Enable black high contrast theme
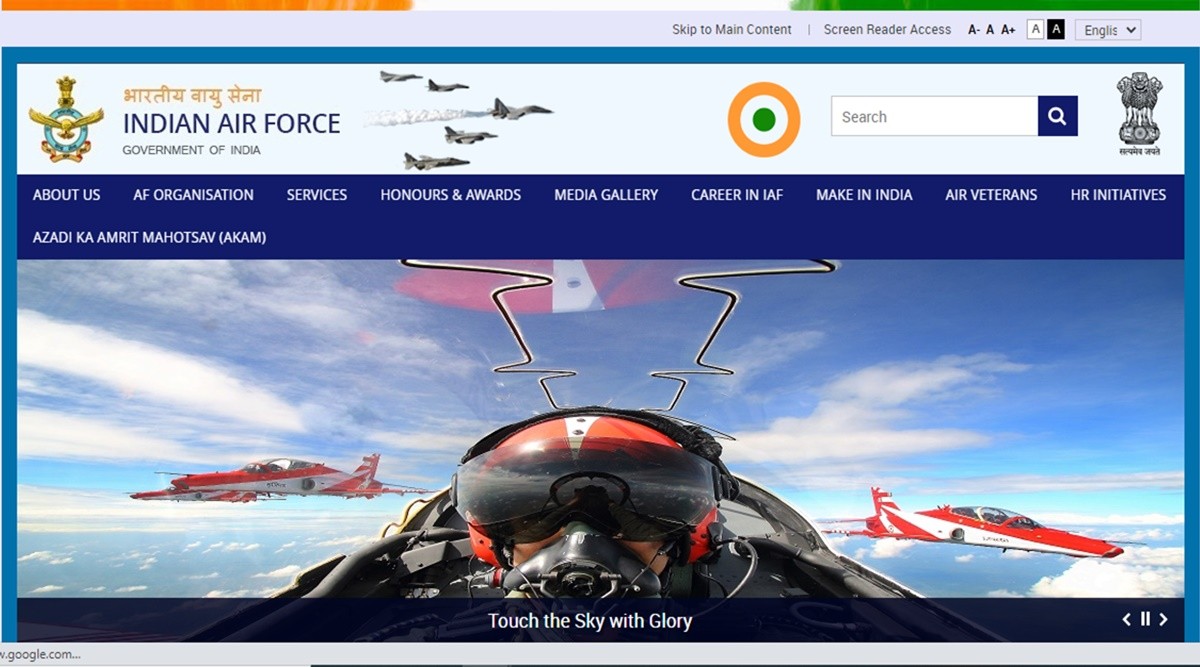This screenshot has width=1200, height=667. point(1055,29)
